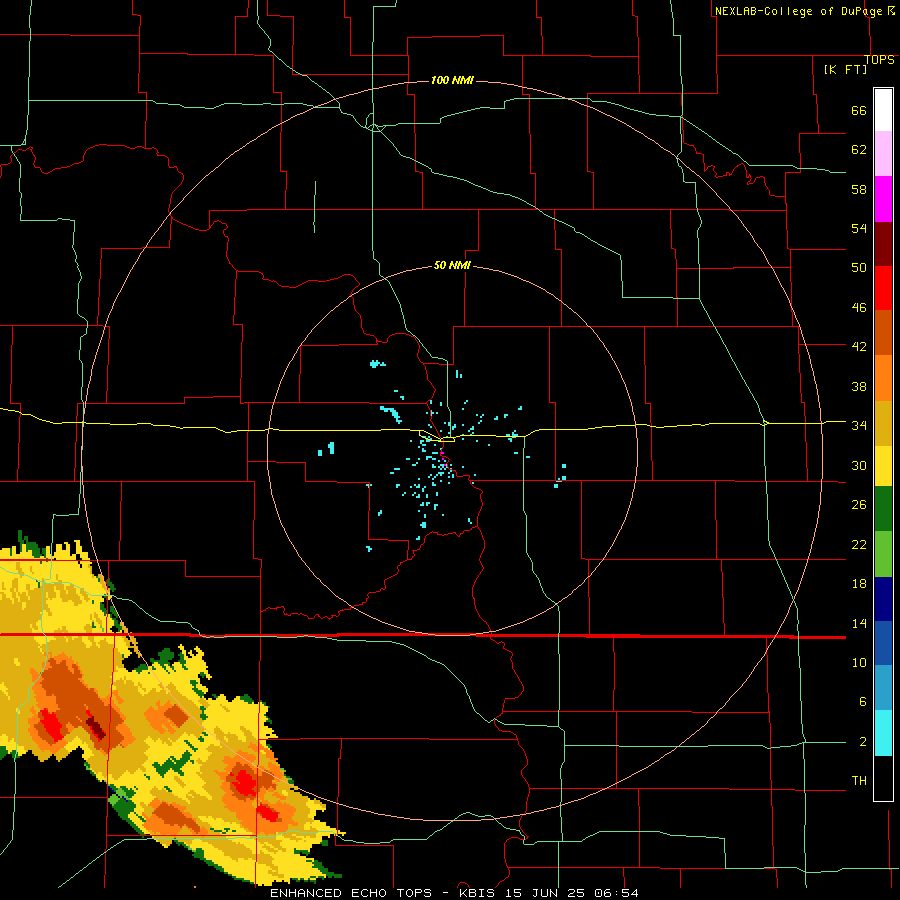Click the gold legend color block
The image size is (900, 900).
[x=883, y=423]
